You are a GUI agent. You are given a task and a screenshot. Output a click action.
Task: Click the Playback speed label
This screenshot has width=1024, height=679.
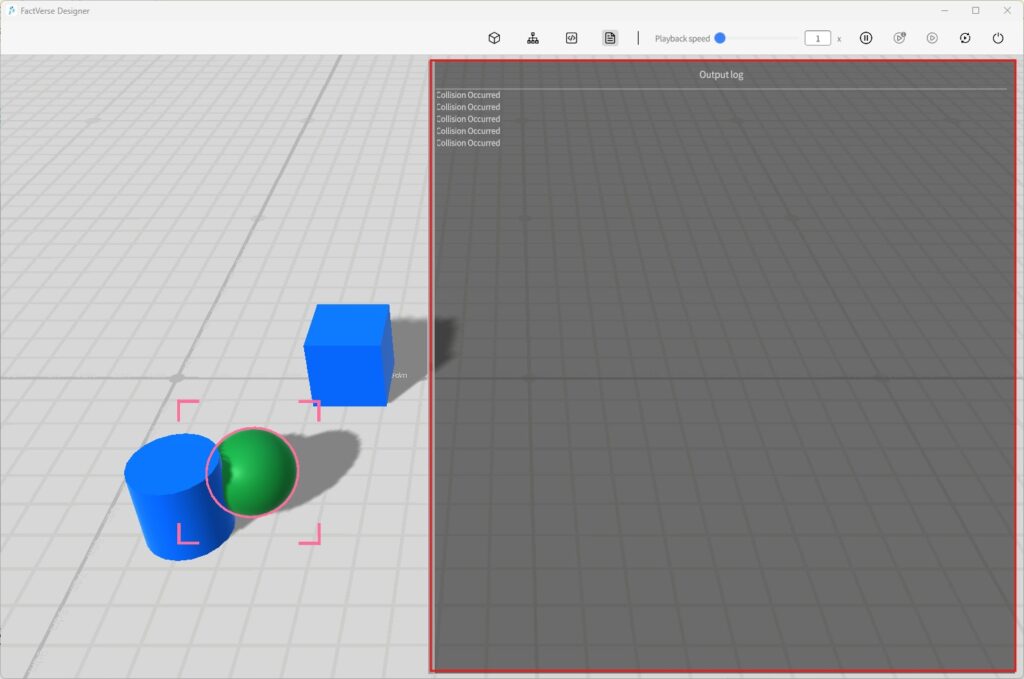pos(682,39)
